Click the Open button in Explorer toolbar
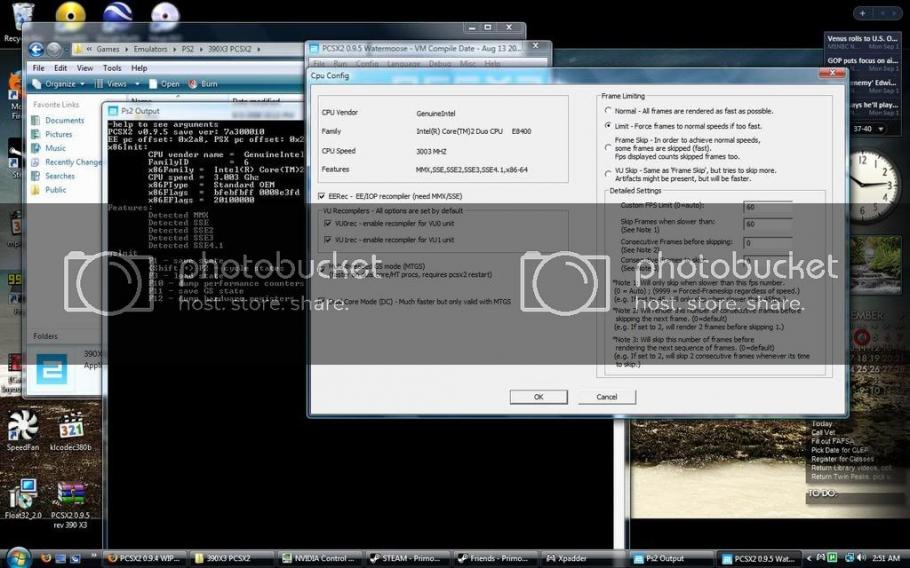The image size is (910, 568). point(164,84)
